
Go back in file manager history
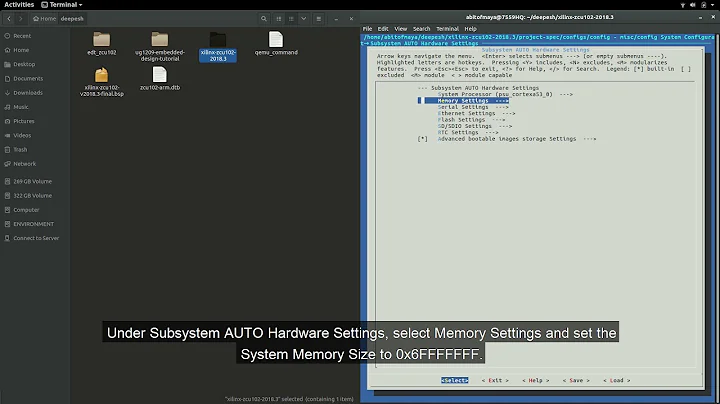point(9,19)
